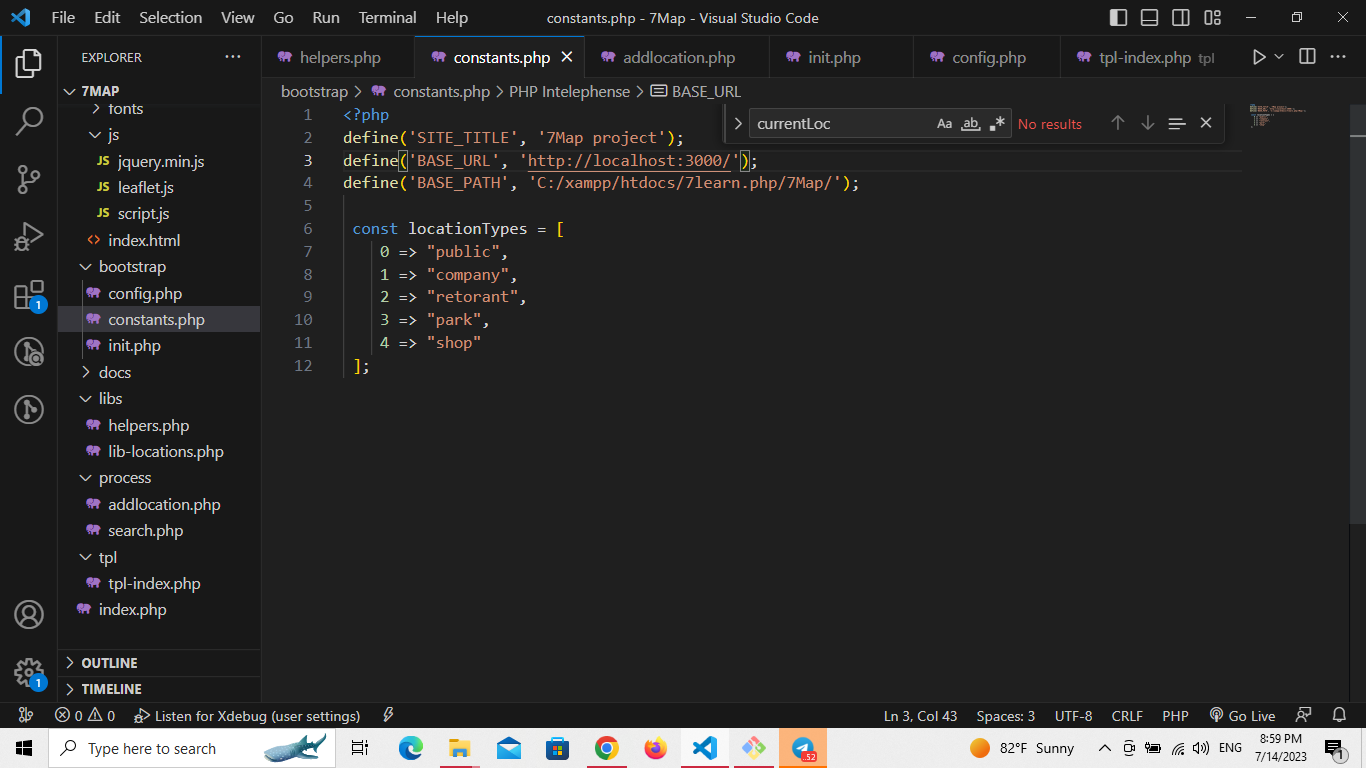This screenshot has height=768, width=1366.
Task: Open the Run menu
Action: [x=326, y=18]
